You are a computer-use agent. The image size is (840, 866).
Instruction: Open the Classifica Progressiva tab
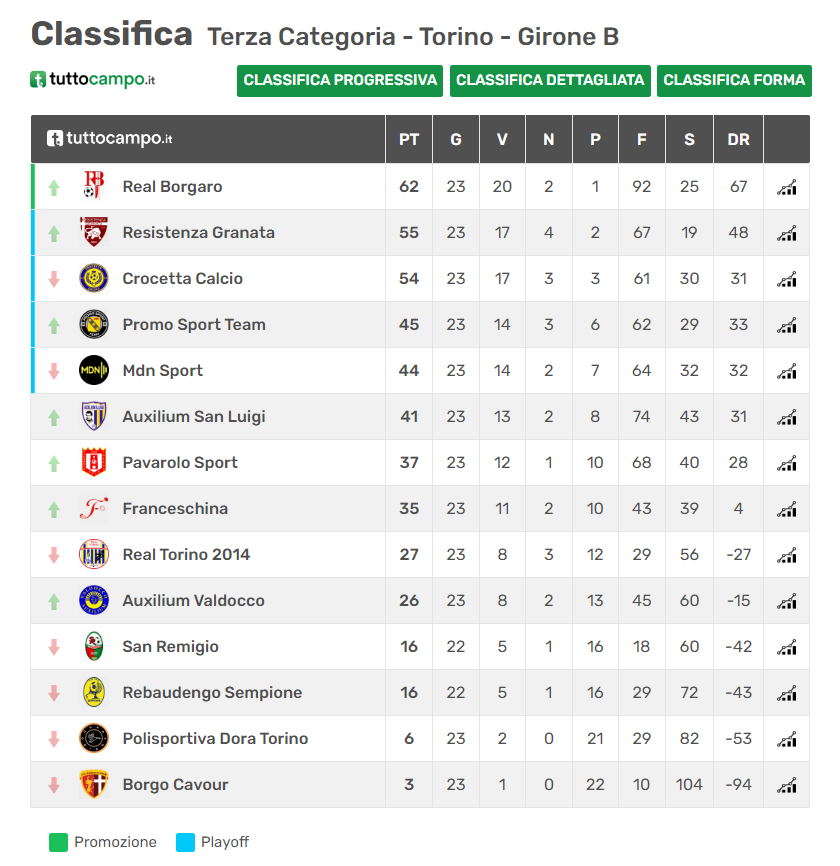coord(340,80)
